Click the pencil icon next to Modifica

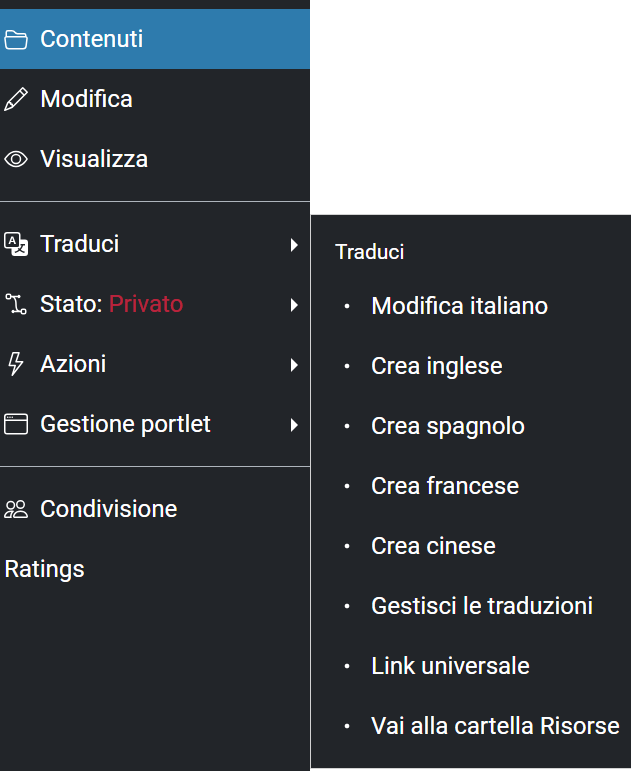tap(16, 99)
